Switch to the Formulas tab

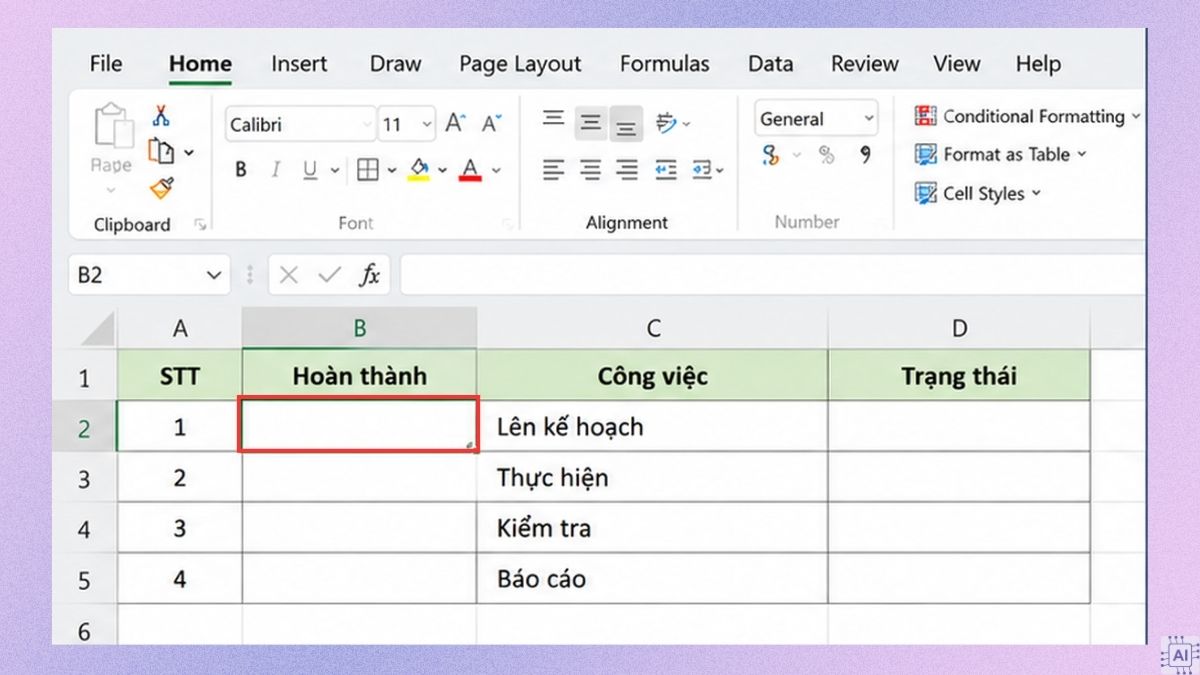[x=664, y=64]
